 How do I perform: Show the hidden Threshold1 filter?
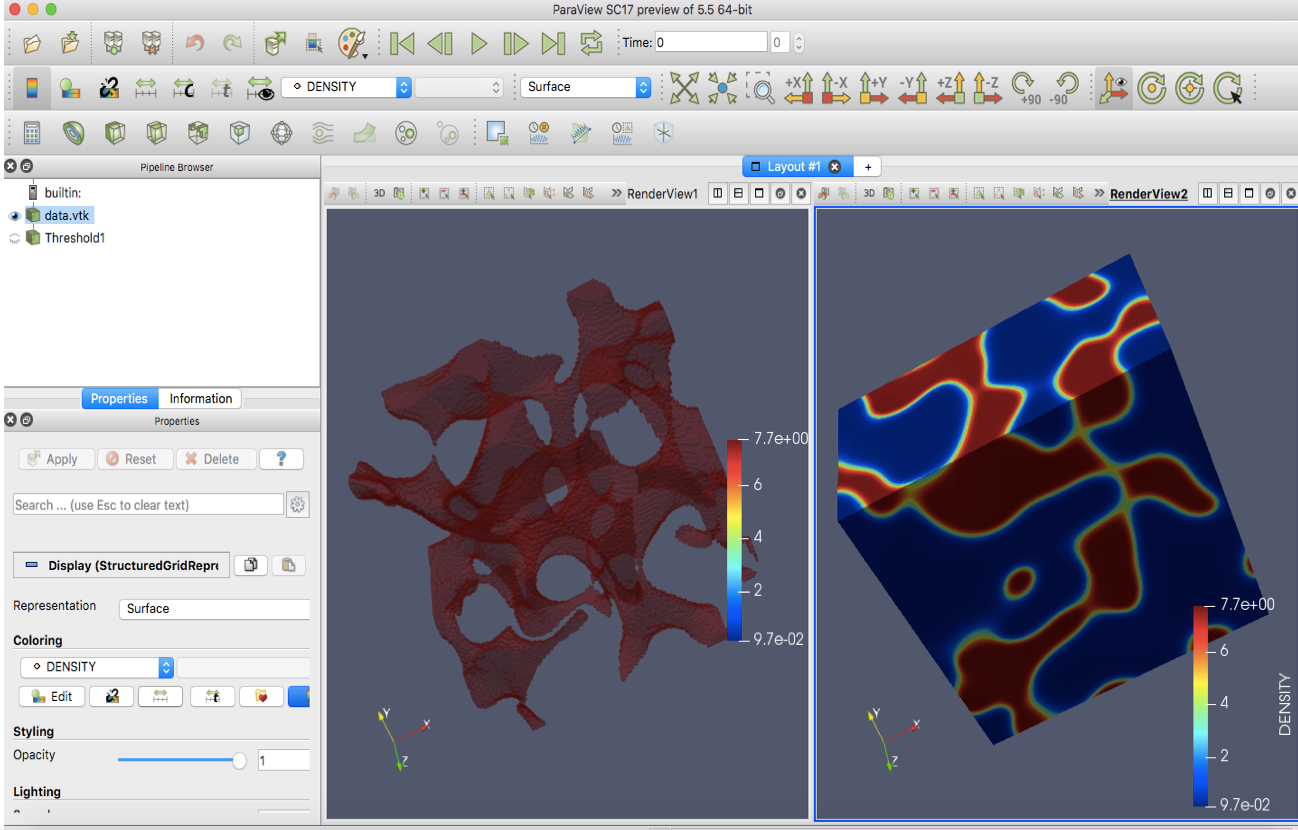coord(14,238)
